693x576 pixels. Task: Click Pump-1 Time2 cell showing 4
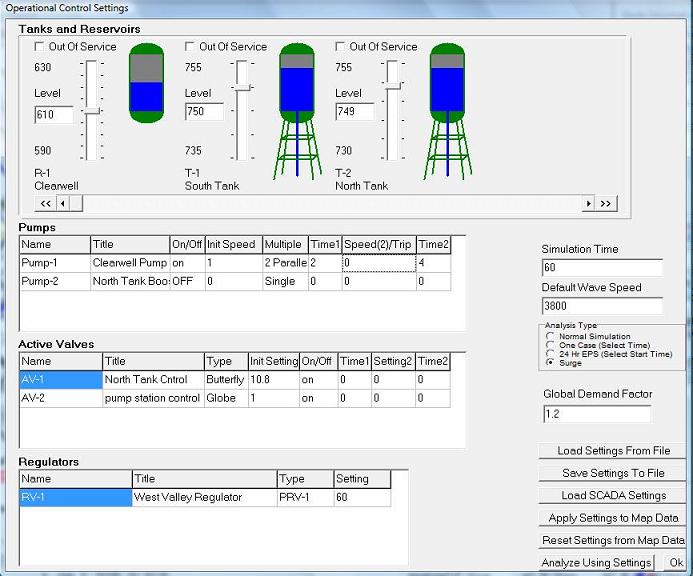[x=434, y=263]
